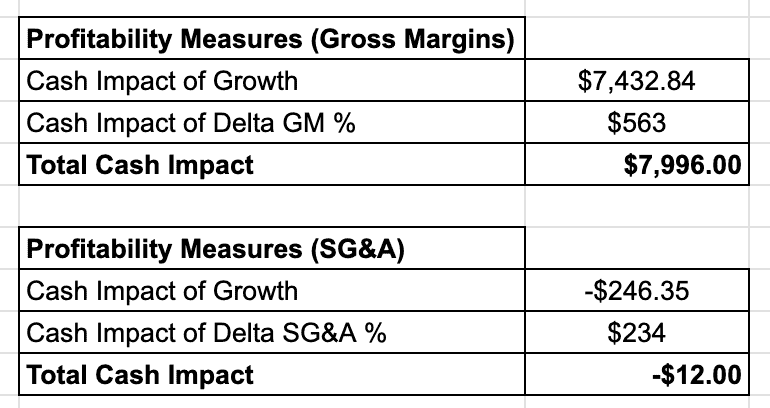The height and width of the screenshot is (408, 770).
Task: Click the blank cell directly below -$12.00
Action: (x=636, y=401)
